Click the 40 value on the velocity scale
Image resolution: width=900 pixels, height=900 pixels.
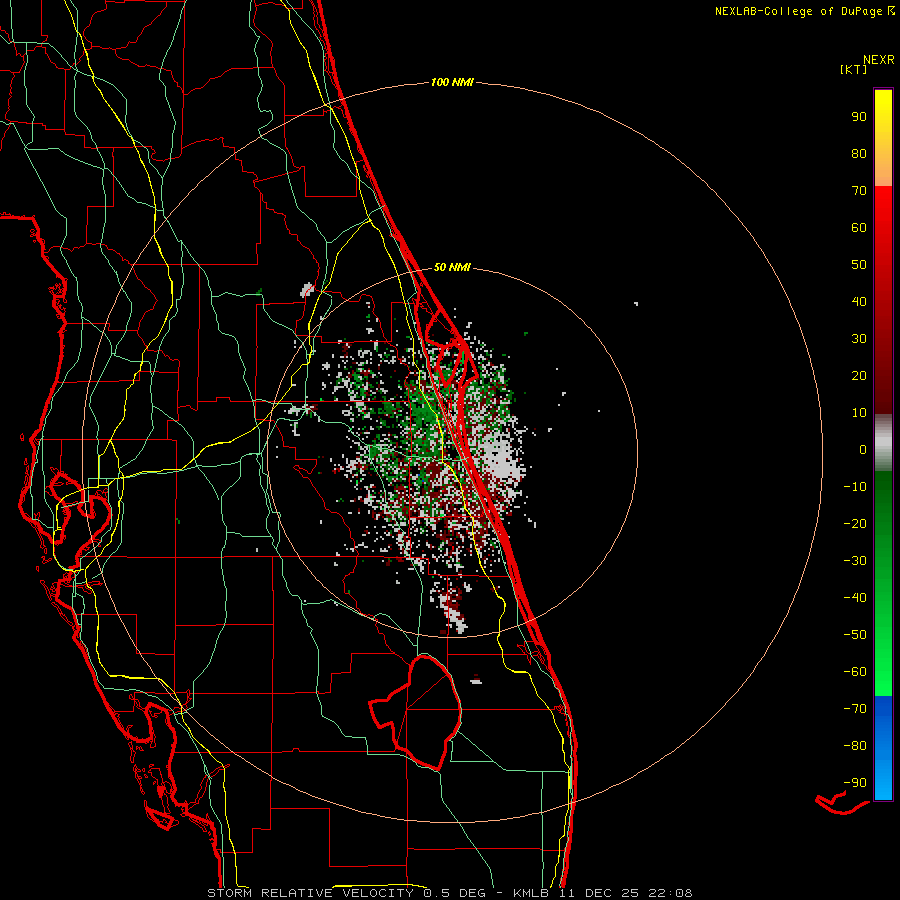[859, 302]
